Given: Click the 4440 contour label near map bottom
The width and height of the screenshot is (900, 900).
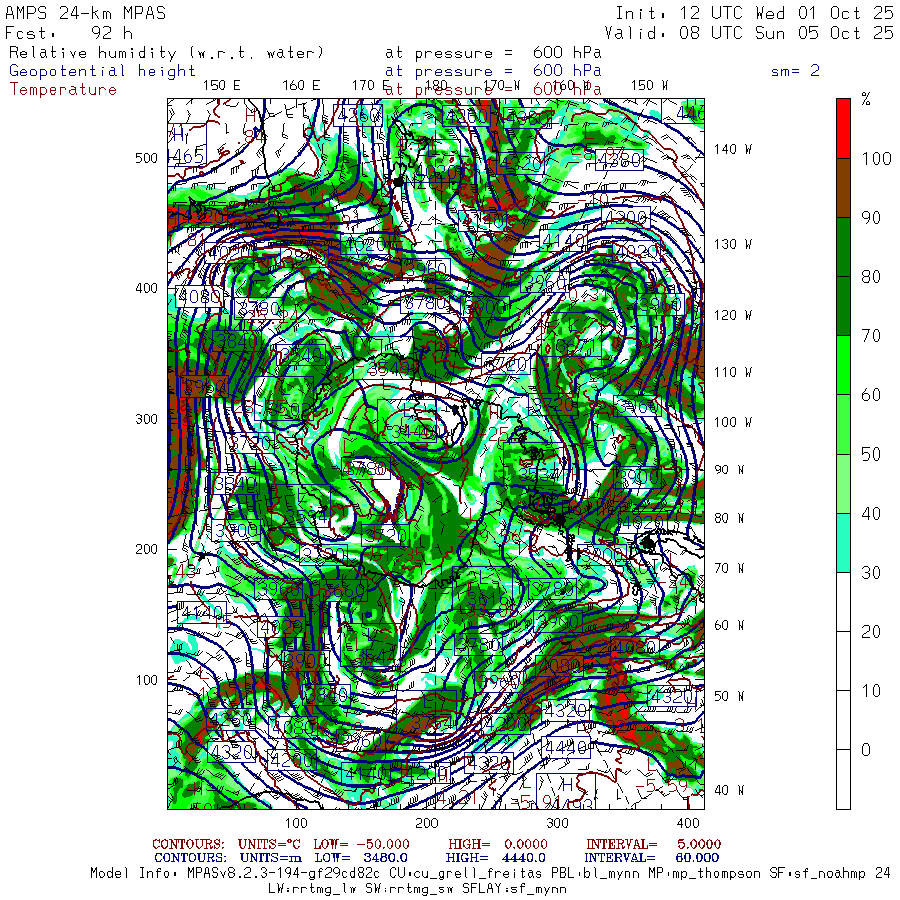Looking at the screenshot, I should (565, 747).
